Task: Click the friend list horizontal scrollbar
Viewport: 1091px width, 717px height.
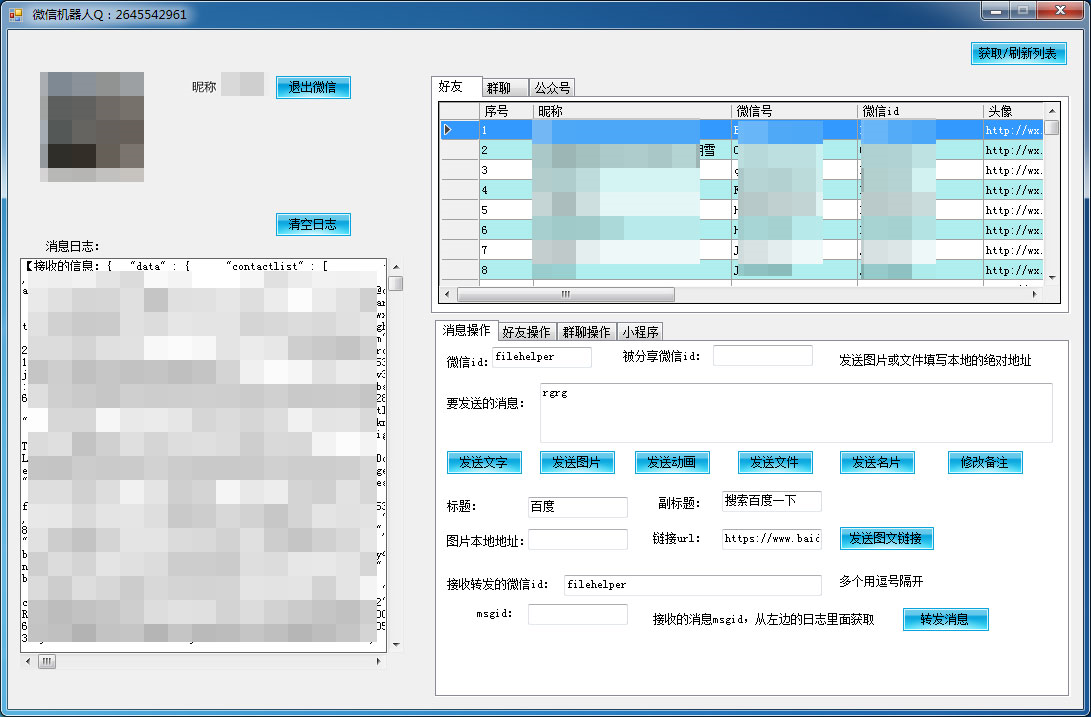Action: pyautogui.click(x=567, y=294)
